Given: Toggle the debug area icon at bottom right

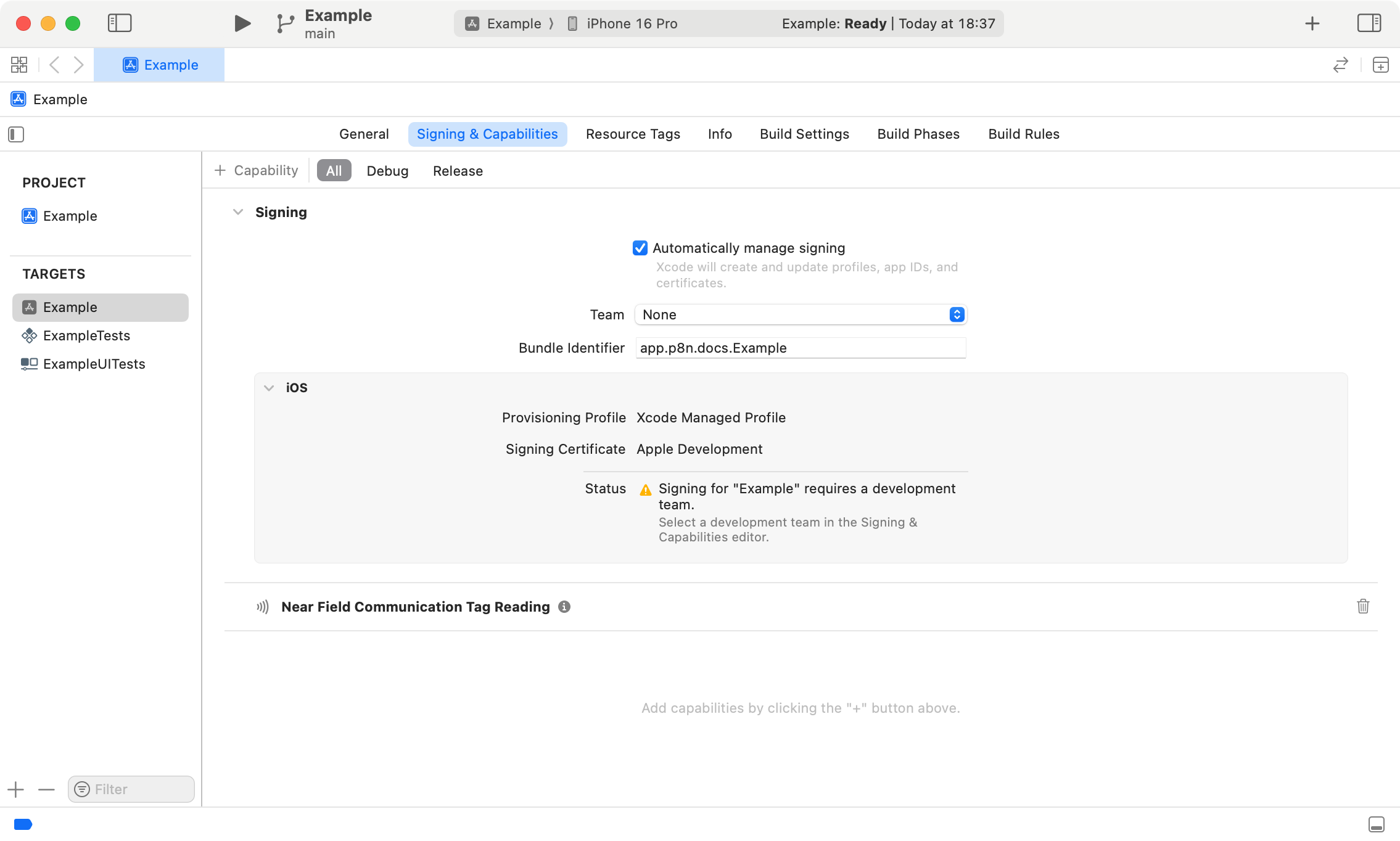Looking at the screenshot, I should click(x=1376, y=824).
